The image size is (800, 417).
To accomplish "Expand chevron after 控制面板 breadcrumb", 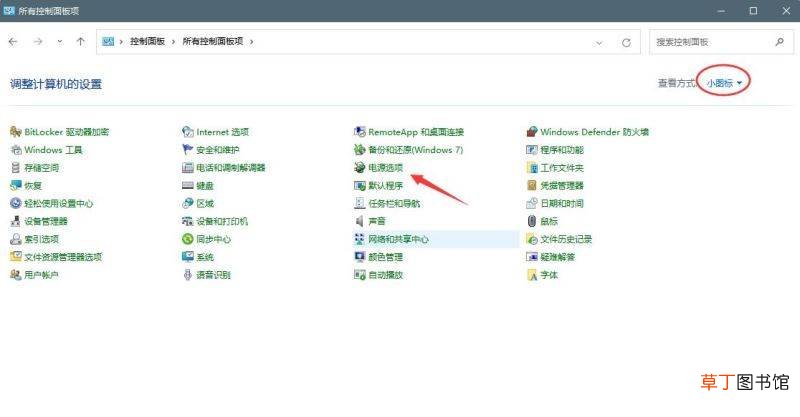I will (x=173, y=42).
